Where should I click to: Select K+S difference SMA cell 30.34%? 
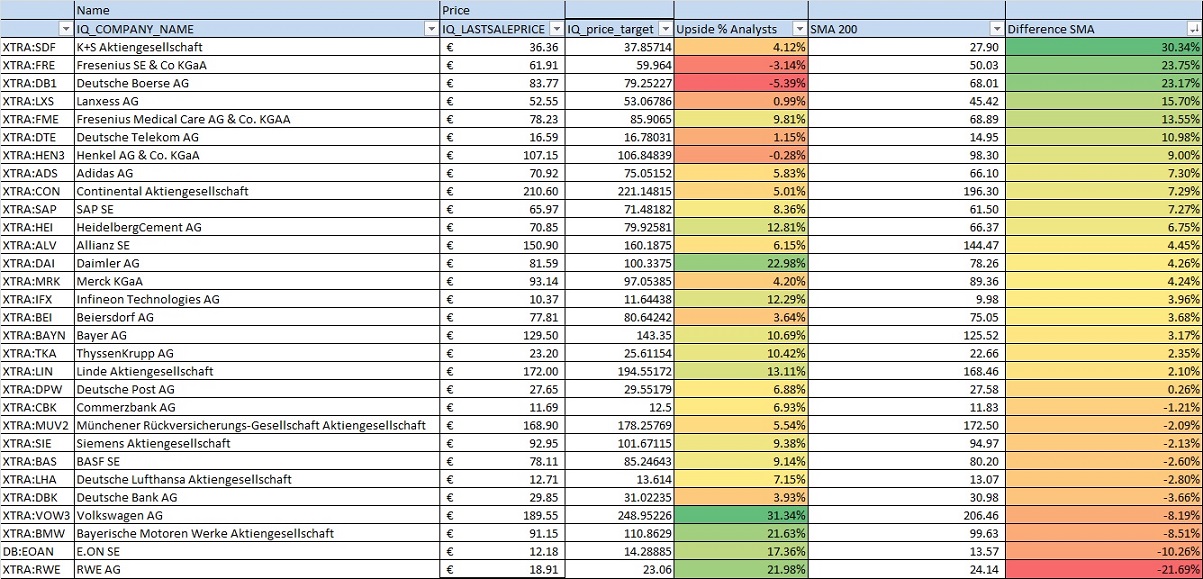1104,47
